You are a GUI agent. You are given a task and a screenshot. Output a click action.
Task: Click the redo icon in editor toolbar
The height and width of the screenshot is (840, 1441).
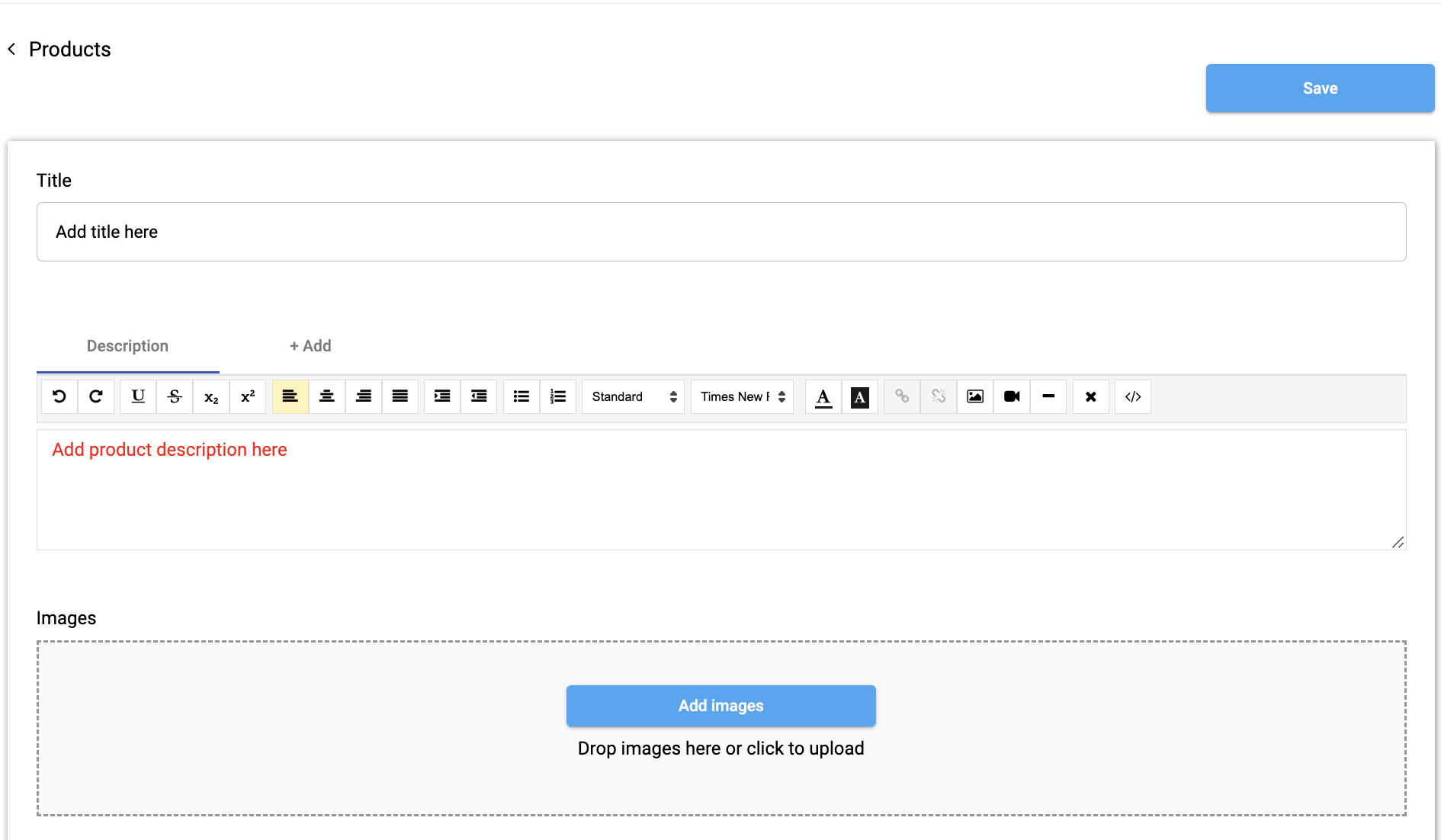click(96, 396)
